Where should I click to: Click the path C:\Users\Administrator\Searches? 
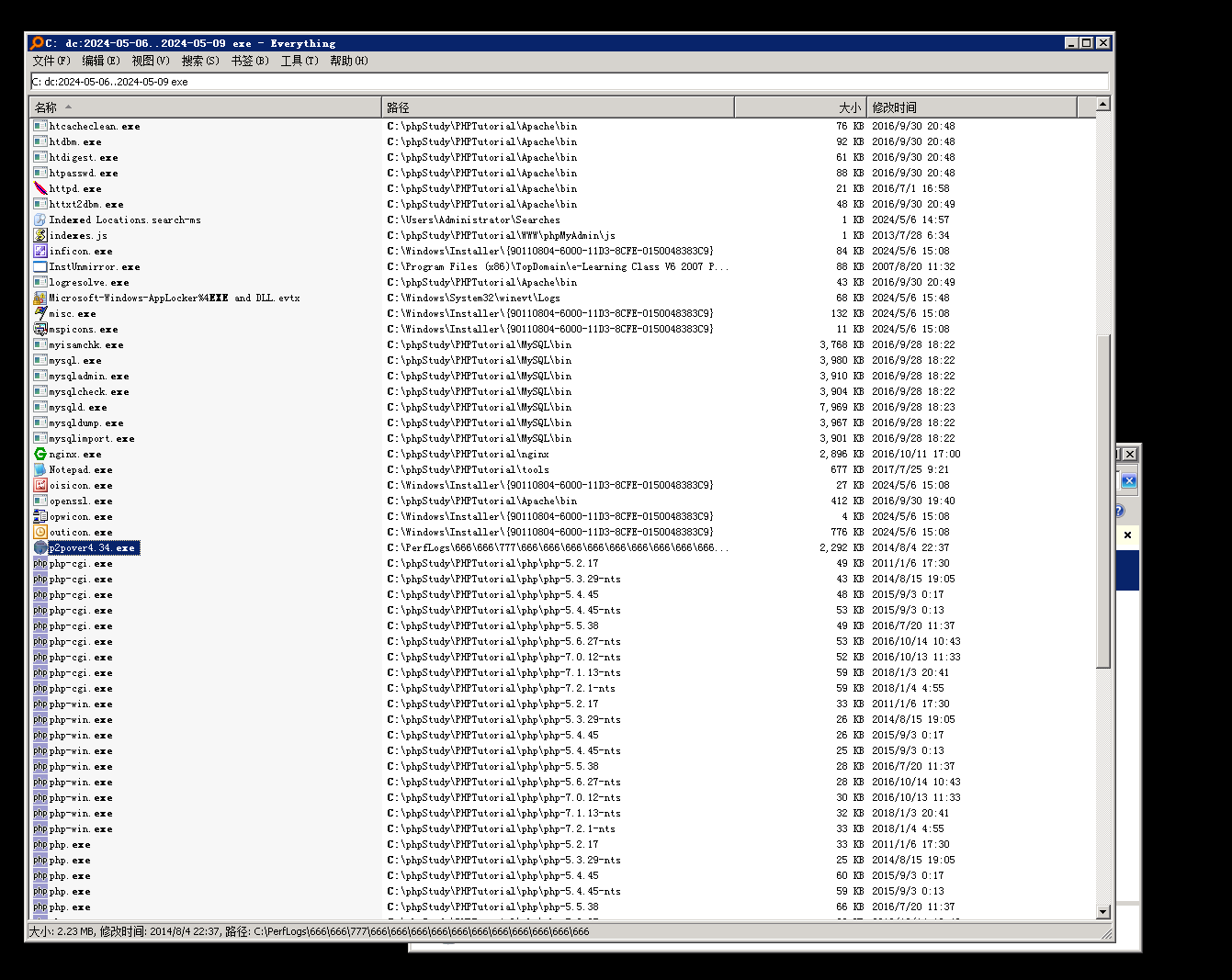474,220
